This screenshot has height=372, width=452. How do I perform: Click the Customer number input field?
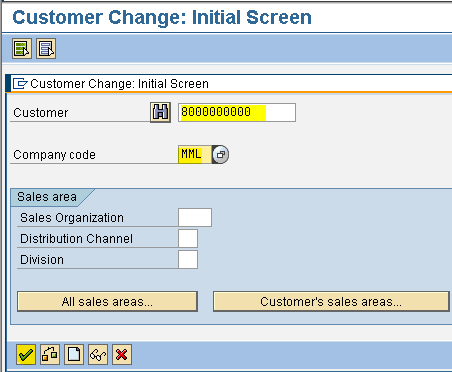(237, 112)
